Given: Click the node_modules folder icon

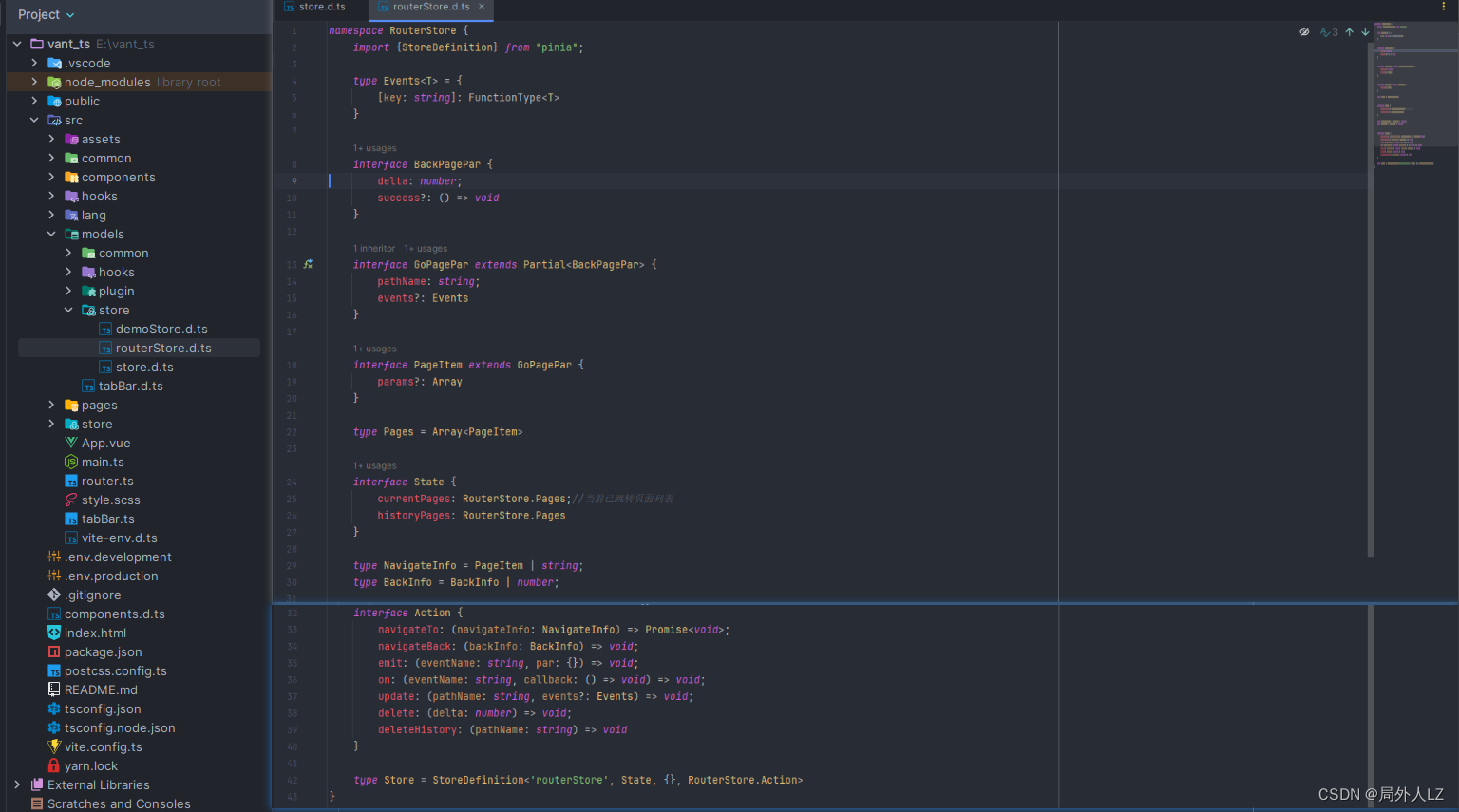Looking at the screenshot, I should (54, 82).
